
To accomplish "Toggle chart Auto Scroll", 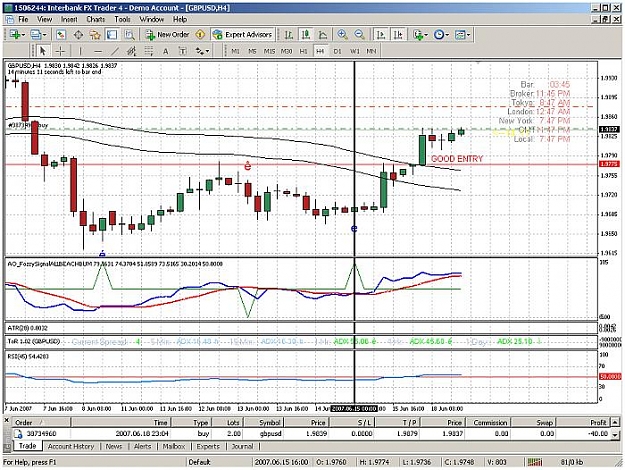I will coord(381,35).
